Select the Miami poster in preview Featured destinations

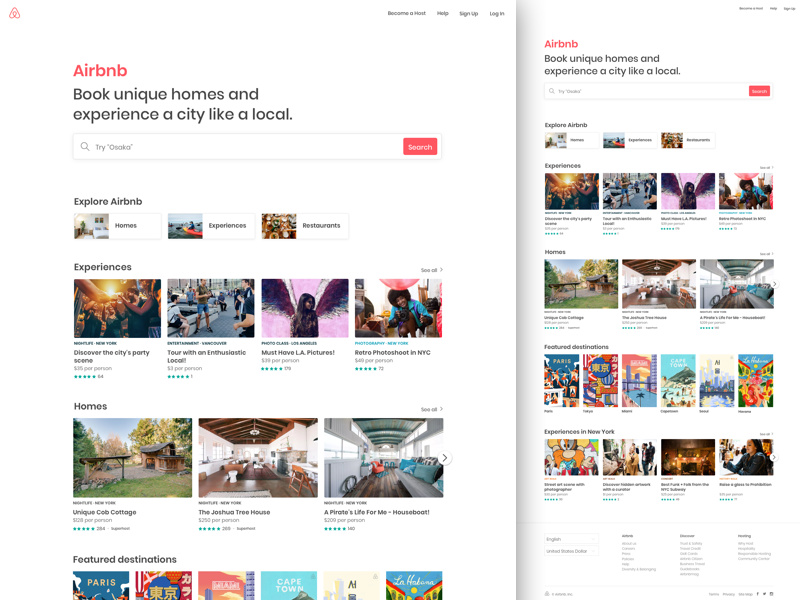coord(639,381)
